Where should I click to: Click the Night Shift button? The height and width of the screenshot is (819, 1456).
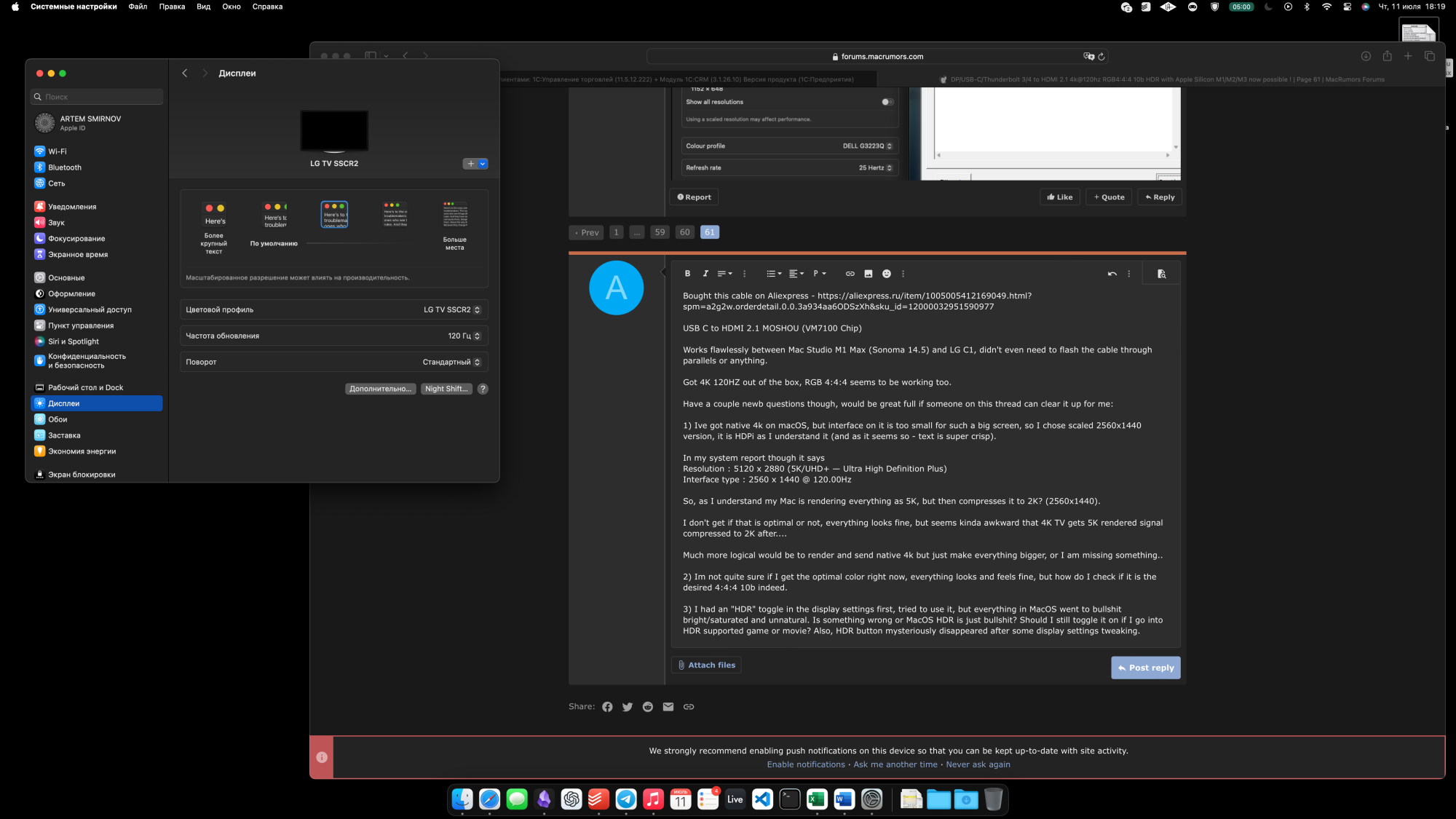click(446, 389)
